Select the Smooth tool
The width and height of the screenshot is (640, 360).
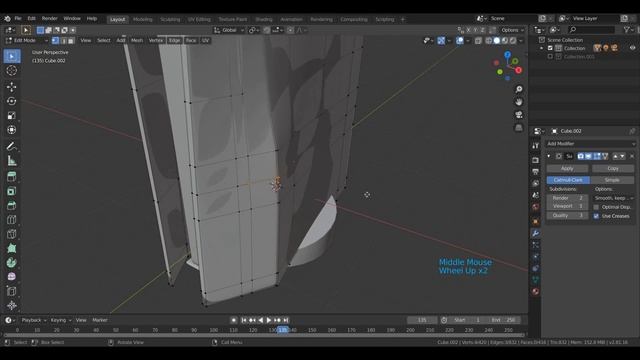coord(11,277)
